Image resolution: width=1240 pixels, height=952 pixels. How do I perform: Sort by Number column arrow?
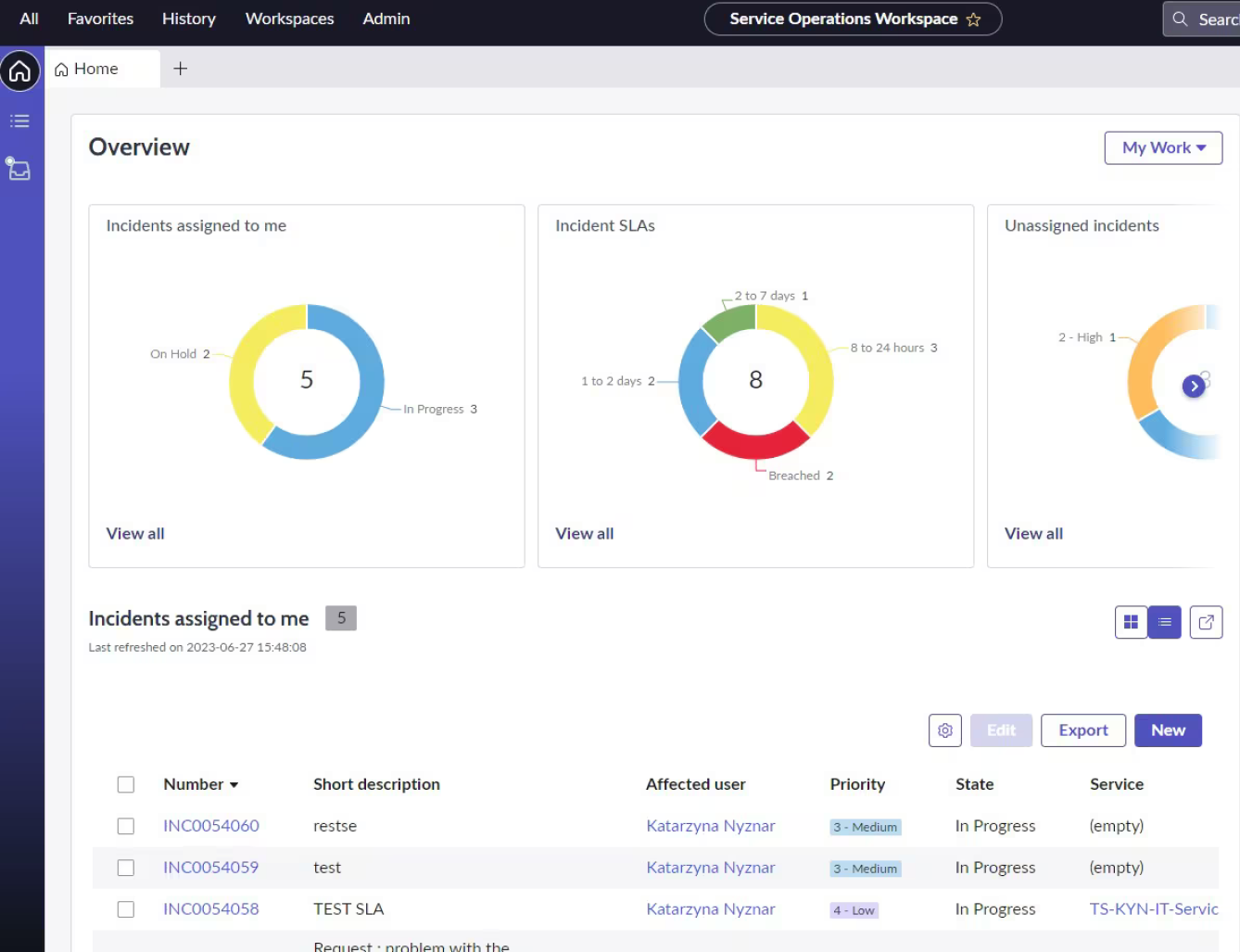click(234, 785)
